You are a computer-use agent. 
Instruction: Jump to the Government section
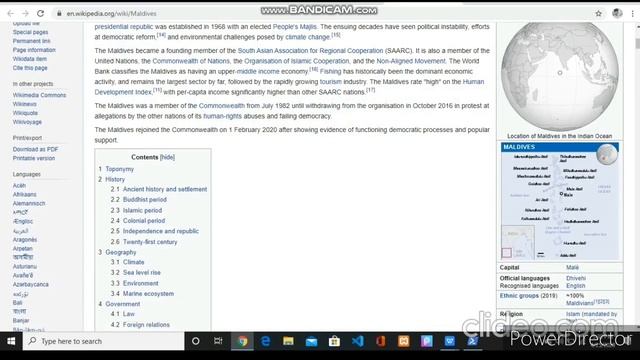click(x=122, y=304)
